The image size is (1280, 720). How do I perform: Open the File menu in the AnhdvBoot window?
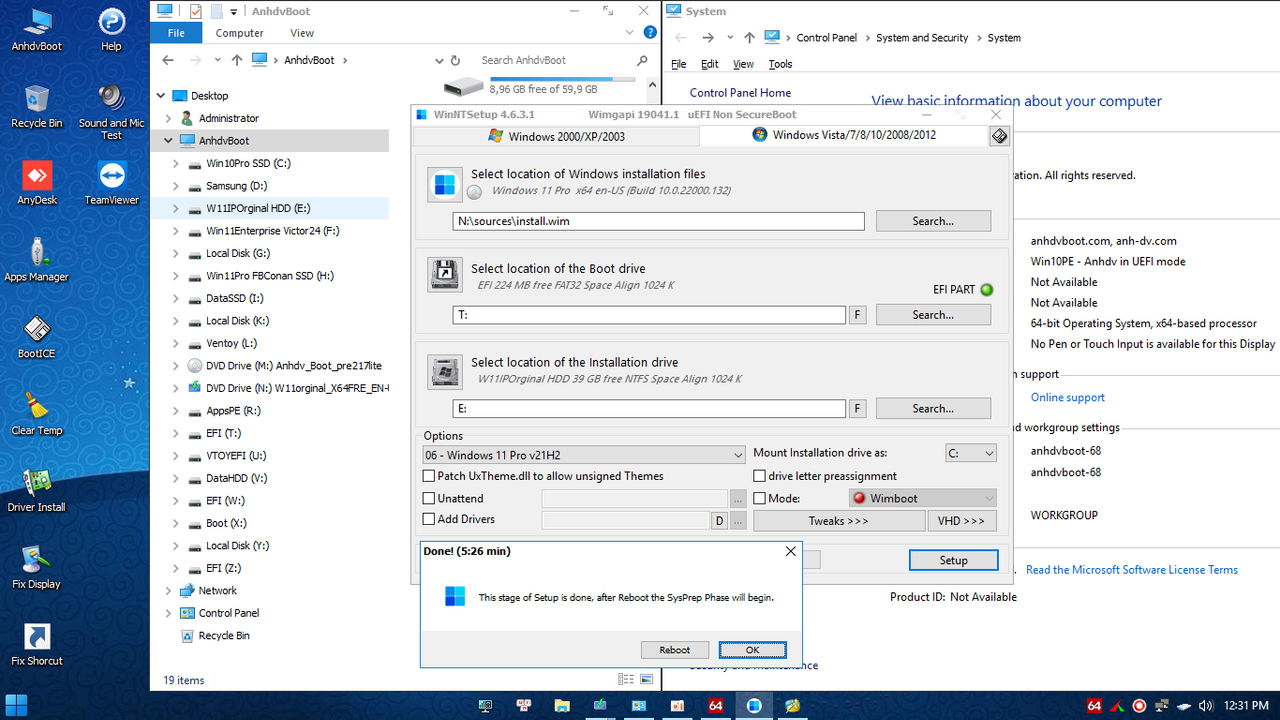[176, 32]
